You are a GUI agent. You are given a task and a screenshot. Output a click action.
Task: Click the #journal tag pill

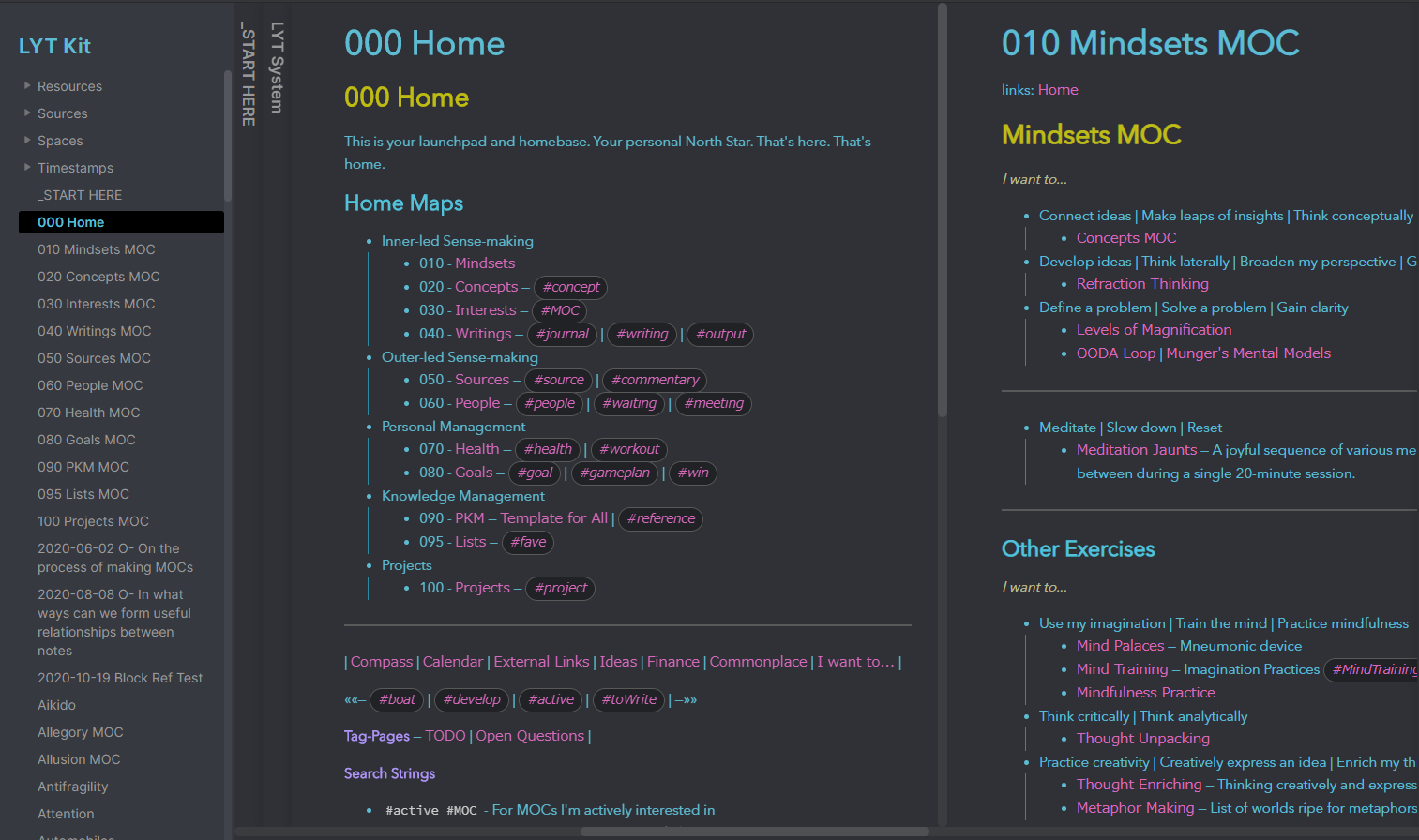562,335
